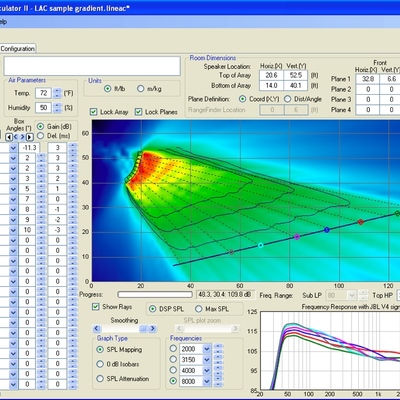Step the 8000 frequency down with its arrow
The image size is (400, 400).
(218, 384)
